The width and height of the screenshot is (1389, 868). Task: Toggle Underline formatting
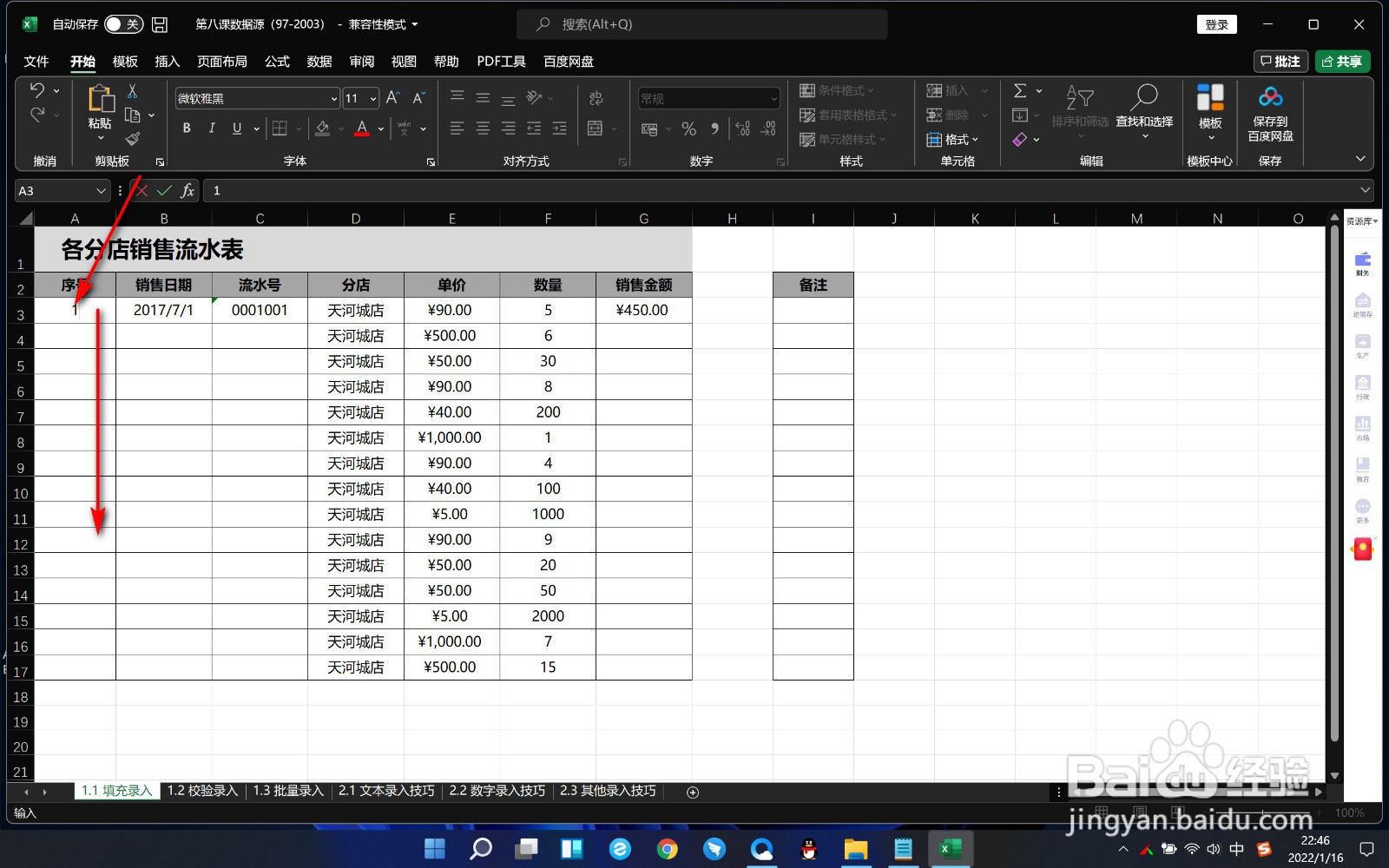coord(237,128)
